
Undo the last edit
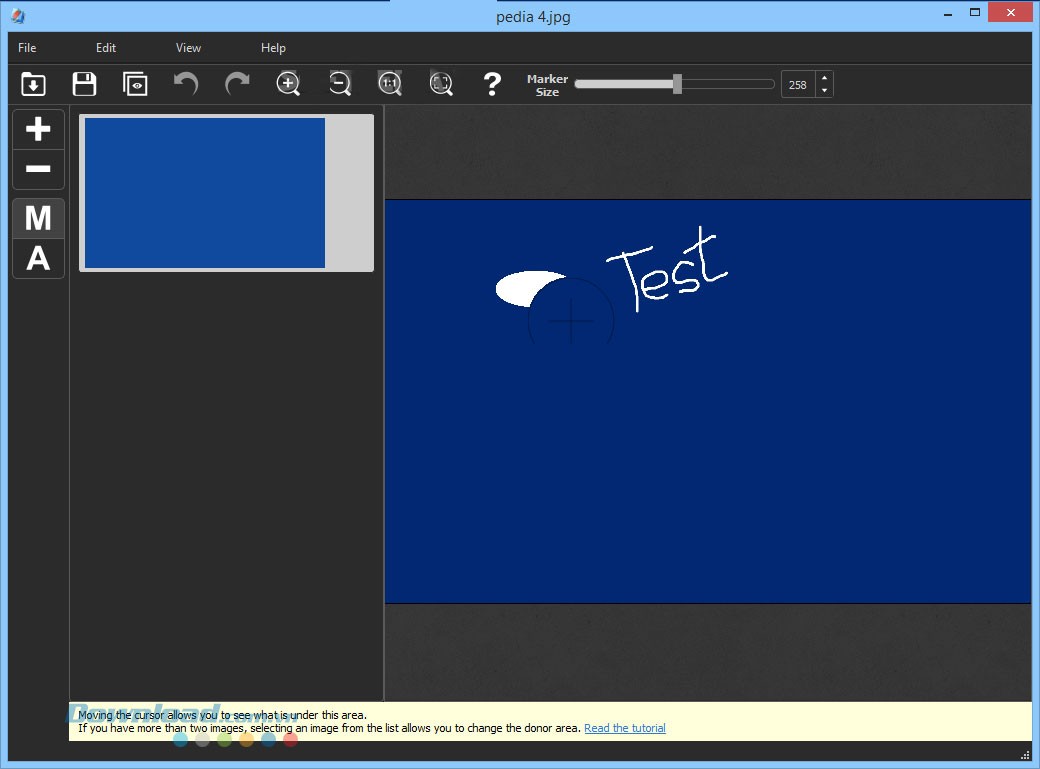185,84
